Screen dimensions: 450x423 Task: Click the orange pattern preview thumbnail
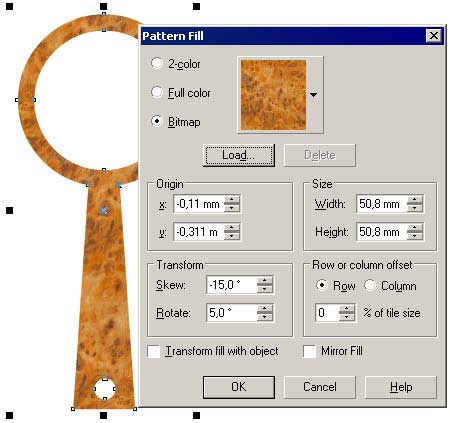[x=273, y=95]
